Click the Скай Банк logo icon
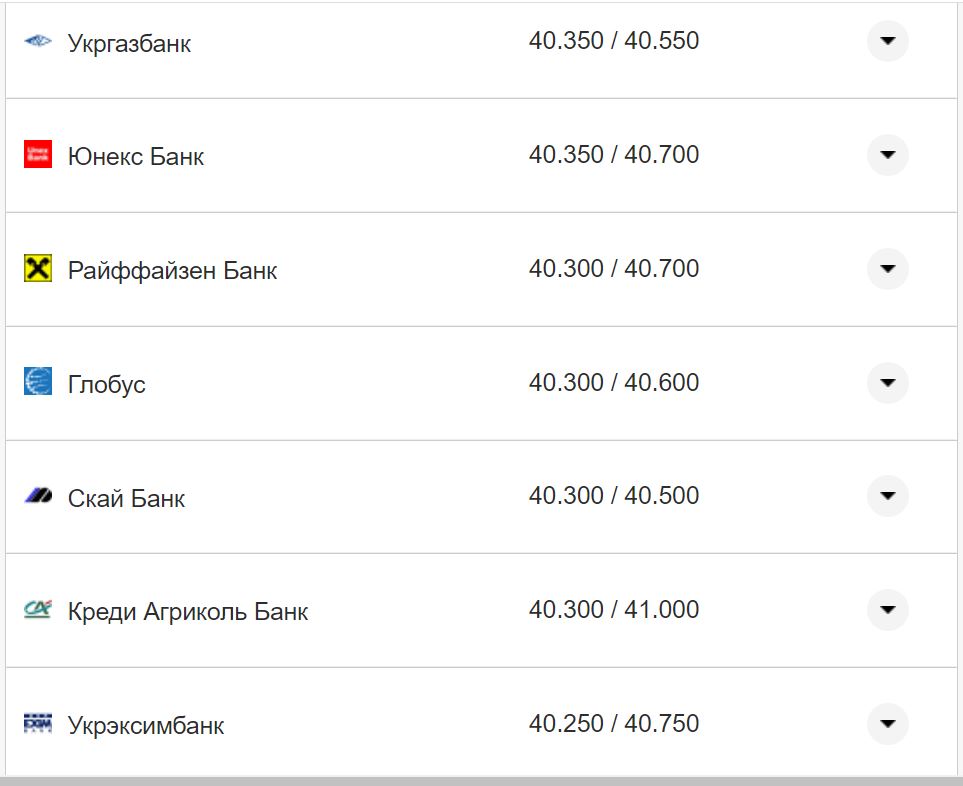The image size is (963, 786). (x=38, y=496)
